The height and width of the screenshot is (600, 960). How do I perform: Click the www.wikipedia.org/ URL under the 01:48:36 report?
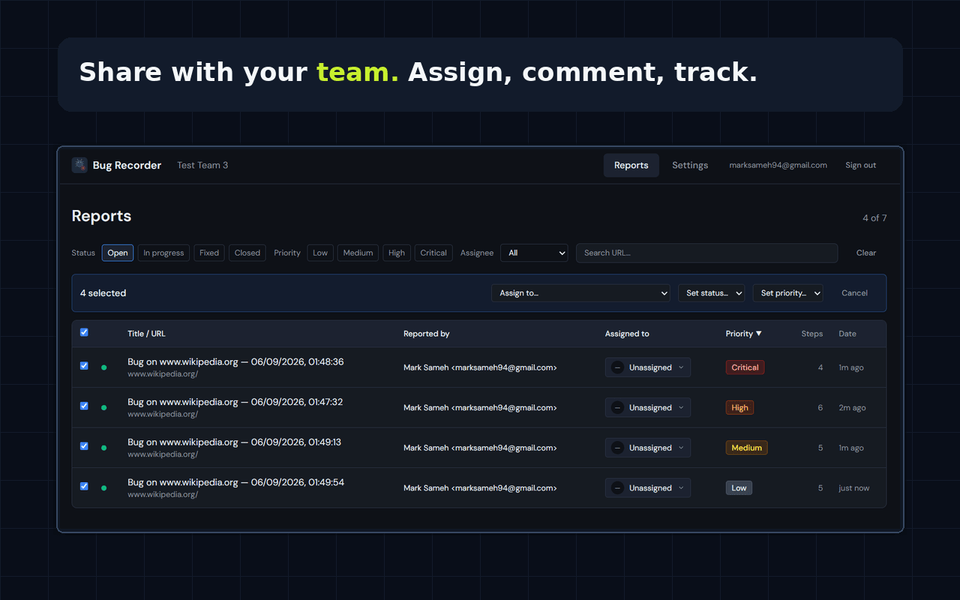pyautogui.click(x=163, y=374)
